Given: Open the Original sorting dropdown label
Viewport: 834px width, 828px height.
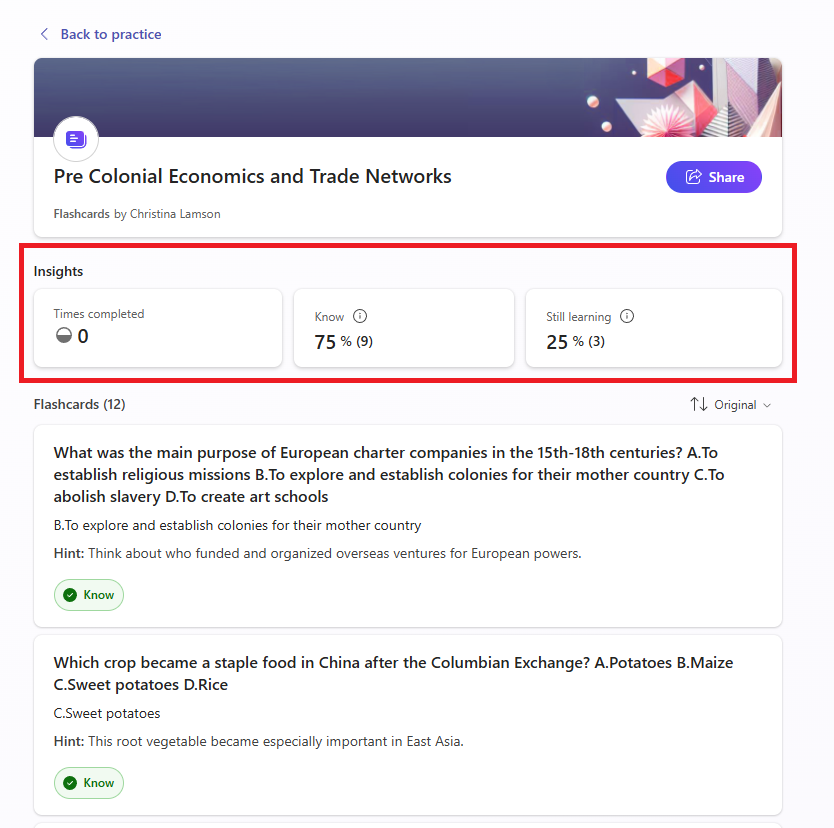Looking at the screenshot, I should pos(735,405).
